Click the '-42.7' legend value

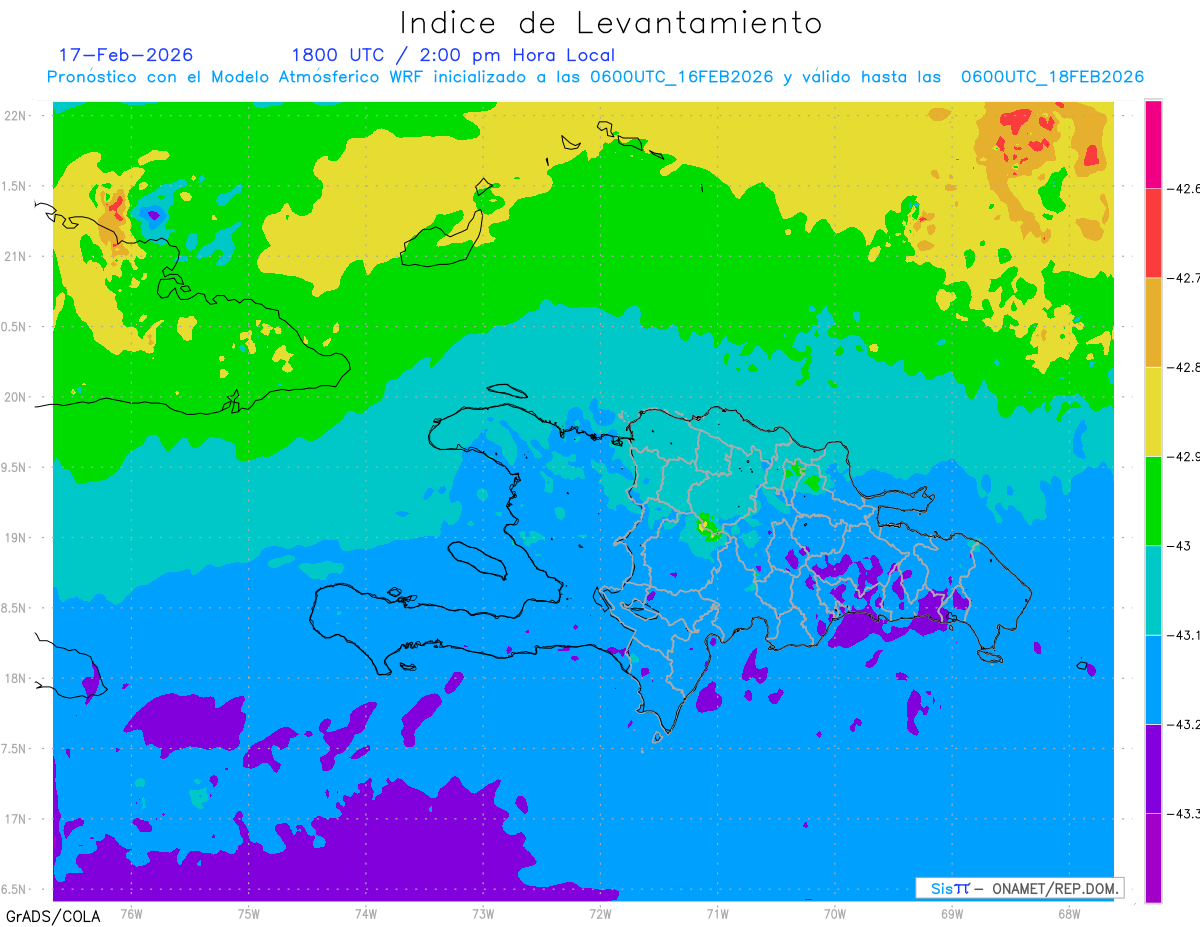1184,277
